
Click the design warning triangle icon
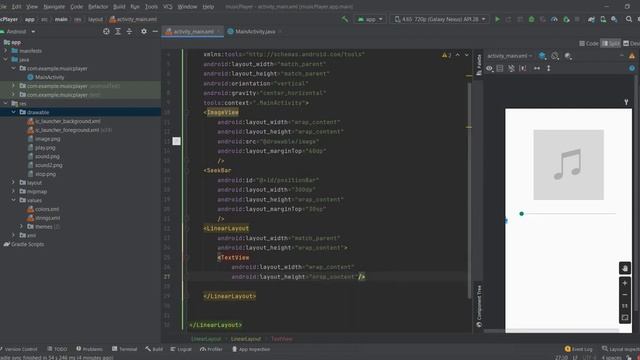tap(632, 56)
